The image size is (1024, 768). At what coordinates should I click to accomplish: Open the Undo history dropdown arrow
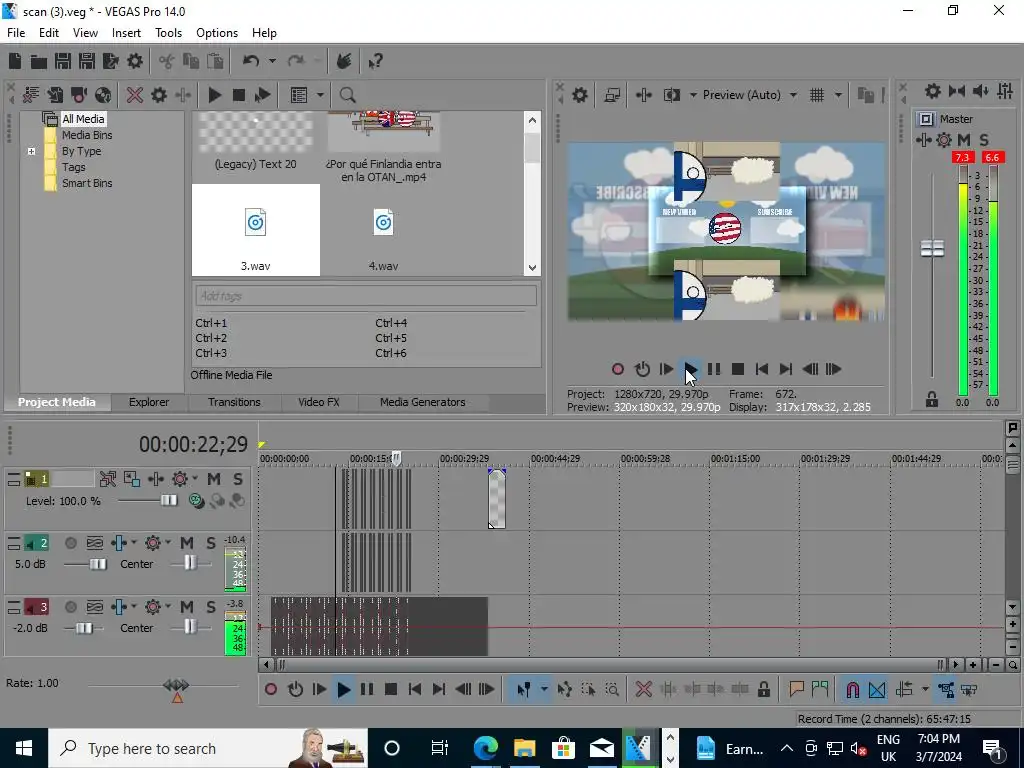(272, 61)
